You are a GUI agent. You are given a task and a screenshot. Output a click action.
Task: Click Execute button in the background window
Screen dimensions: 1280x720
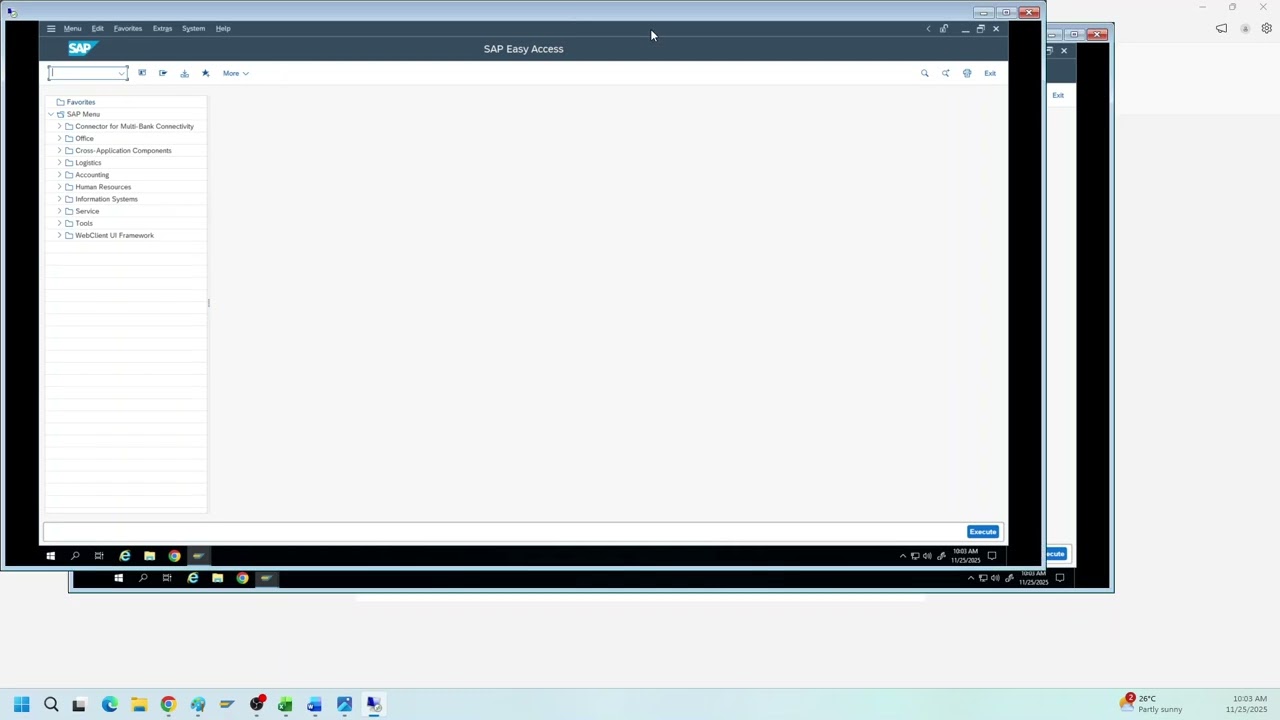(x=1055, y=554)
